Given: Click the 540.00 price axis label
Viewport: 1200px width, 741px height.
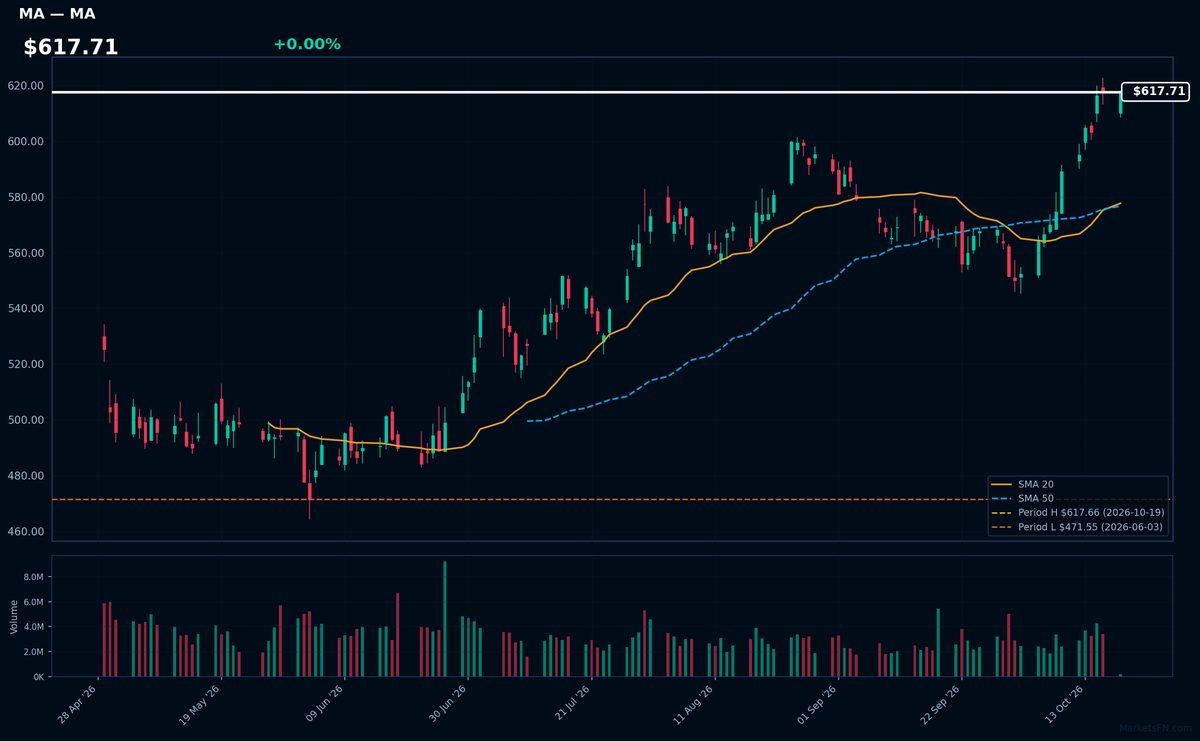Looking at the screenshot, I should (26, 308).
